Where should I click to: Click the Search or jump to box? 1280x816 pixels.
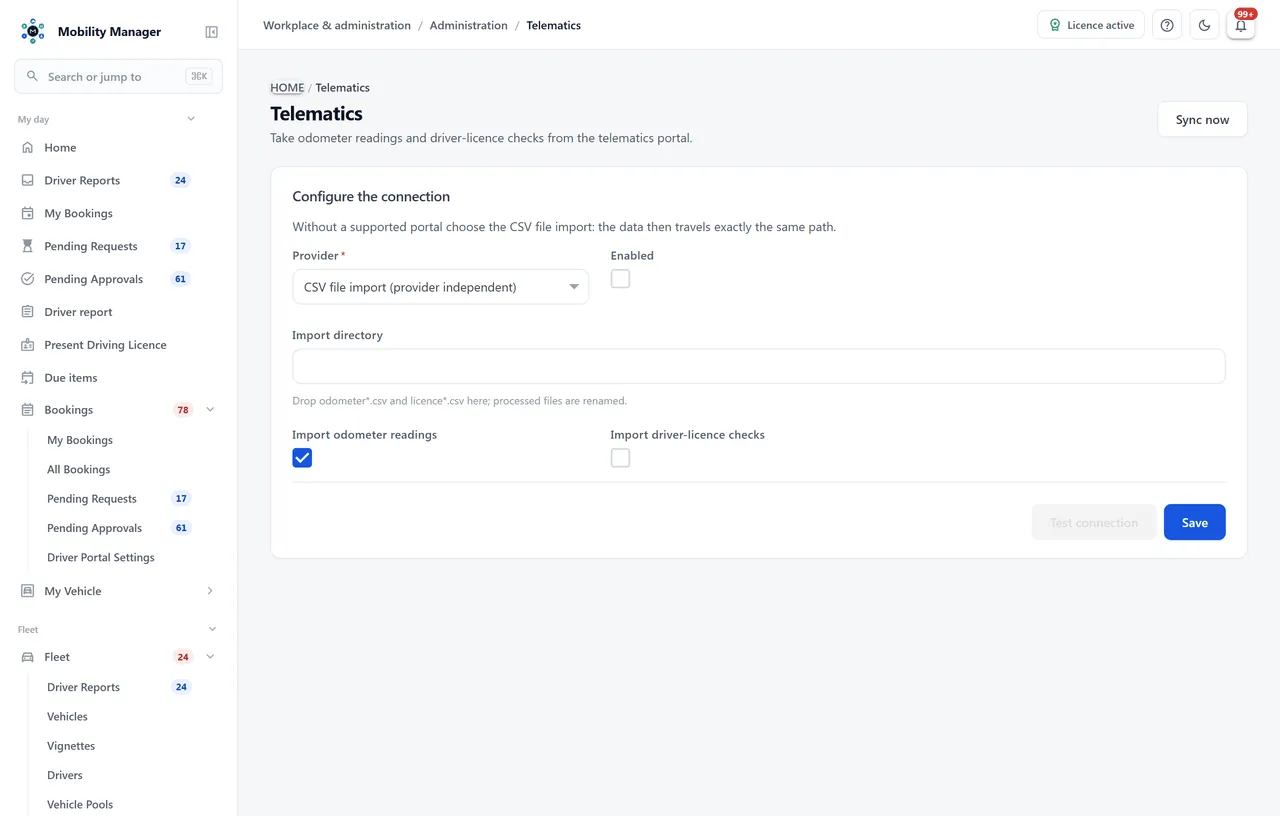[x=118, y=76]
